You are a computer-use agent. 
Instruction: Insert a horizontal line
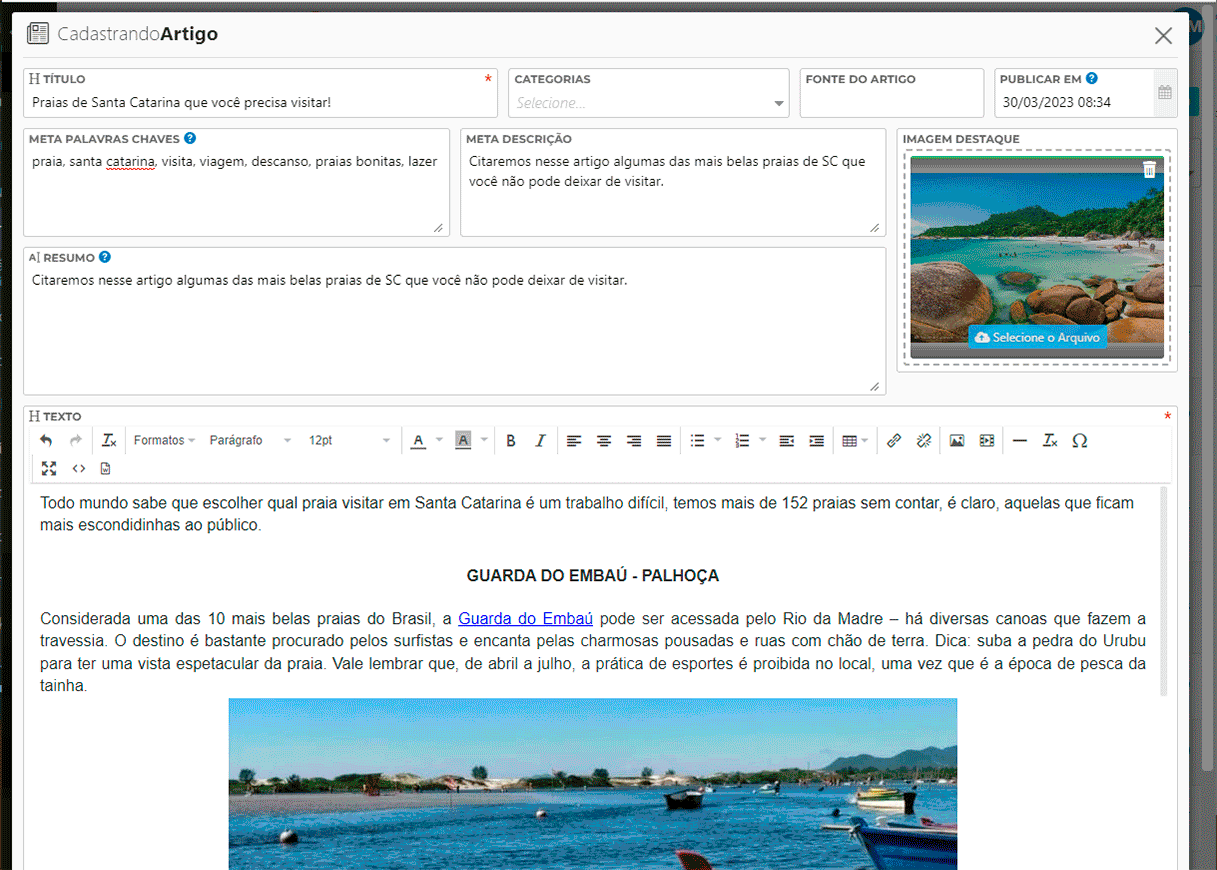tap(1020, 440)
